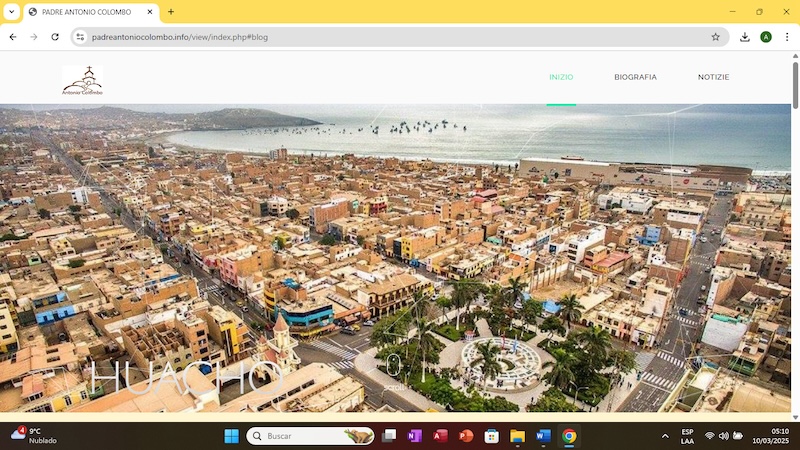Open the BIOGRAFIA page
Image resolution: width=800 pixels, height=450 pixels.
coord(635,77)
